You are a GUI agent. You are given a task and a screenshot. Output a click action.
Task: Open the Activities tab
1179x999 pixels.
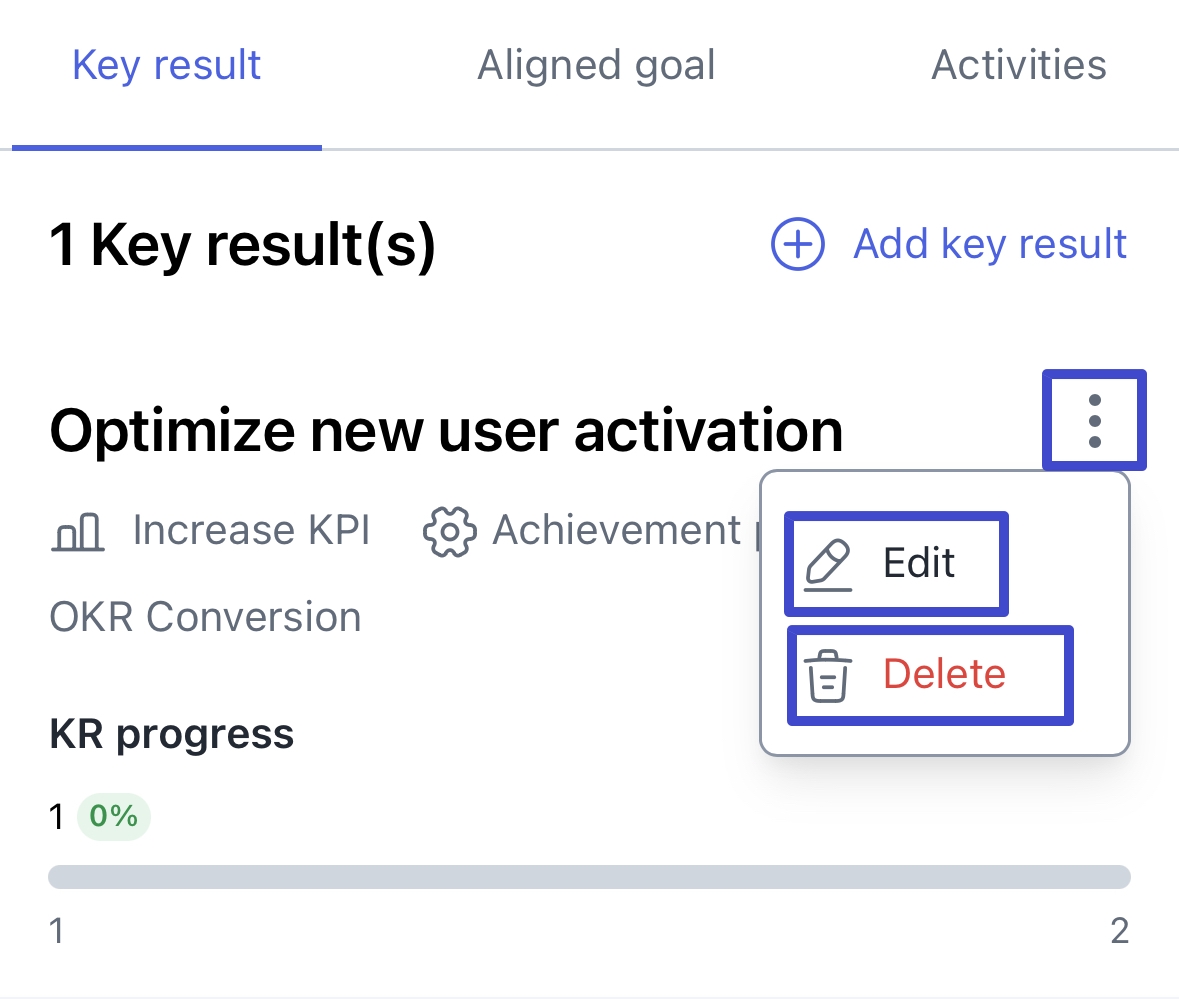coord(1019,65)
